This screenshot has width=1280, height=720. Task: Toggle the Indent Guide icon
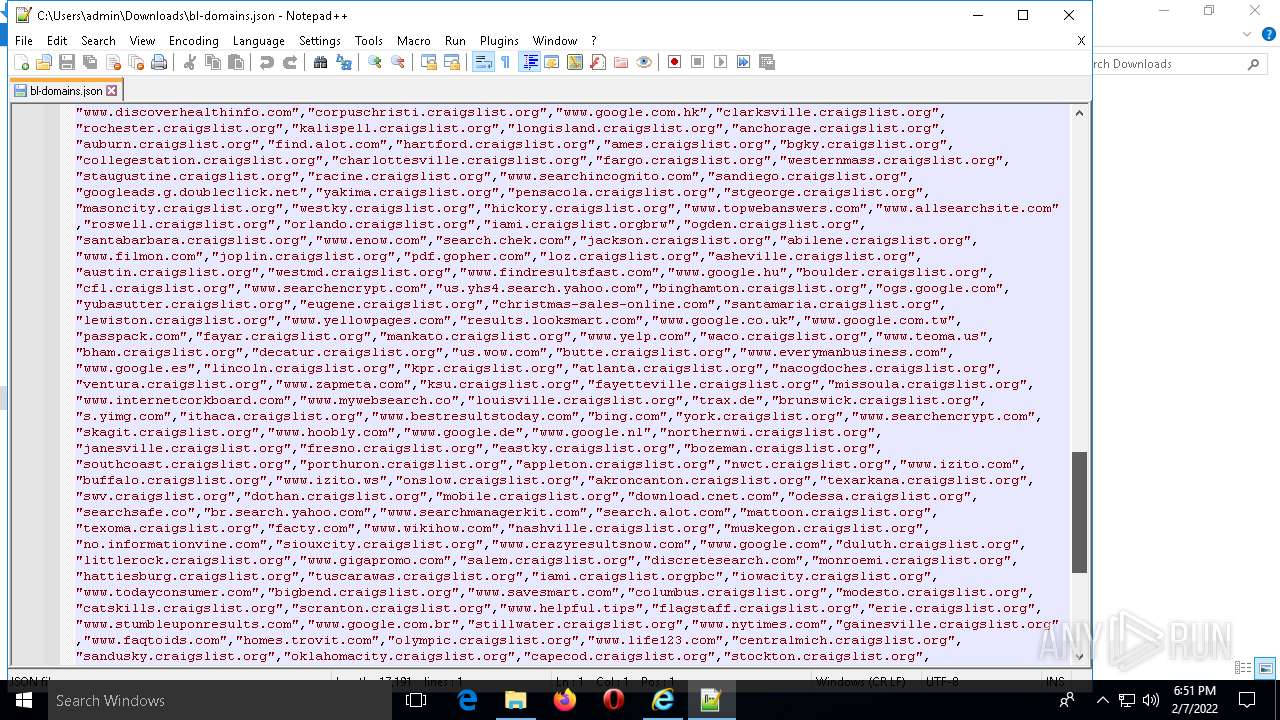(530, 62)
